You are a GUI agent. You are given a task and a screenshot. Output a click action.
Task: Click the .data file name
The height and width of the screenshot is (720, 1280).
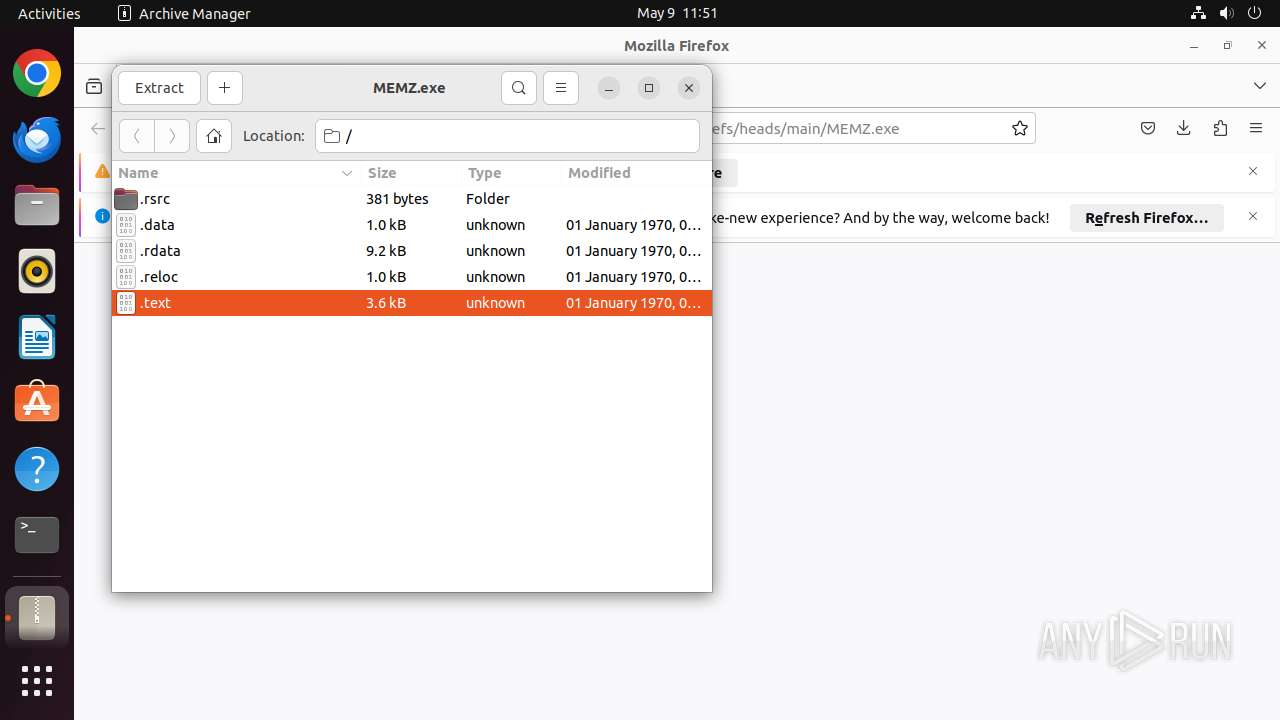[x=157, y=225]
